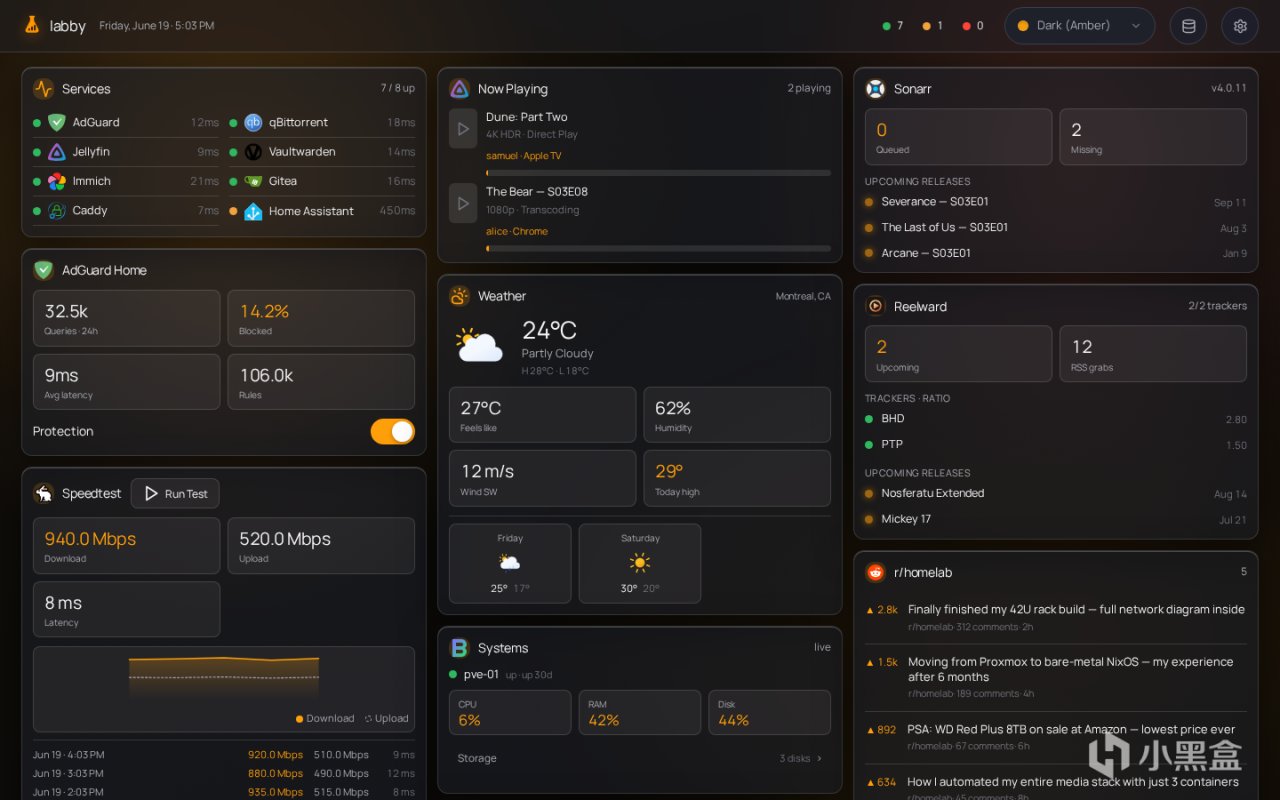Click the Caddy icon in Services

[57, 211]
